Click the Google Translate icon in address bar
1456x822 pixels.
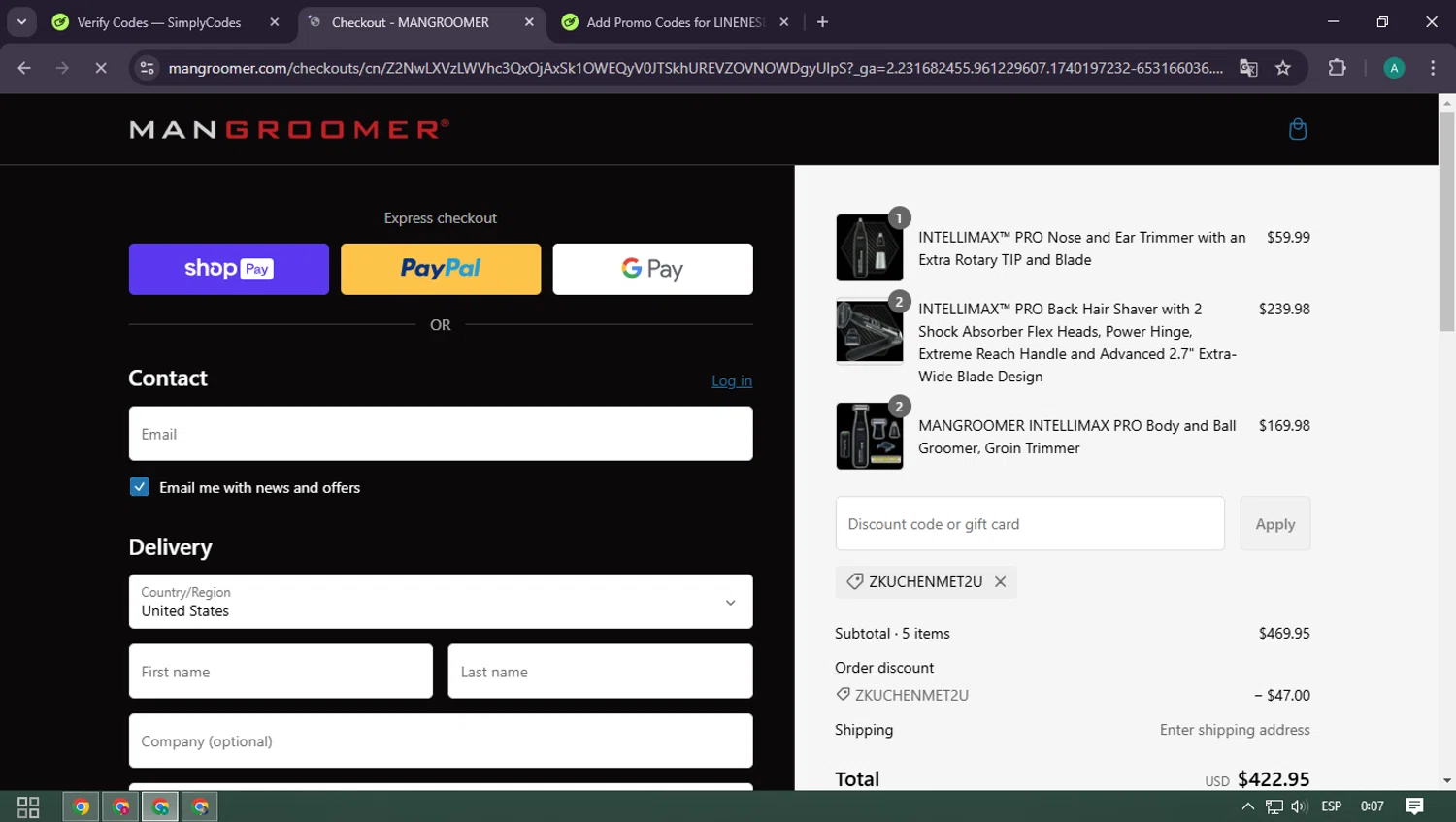coord(1248,68)
